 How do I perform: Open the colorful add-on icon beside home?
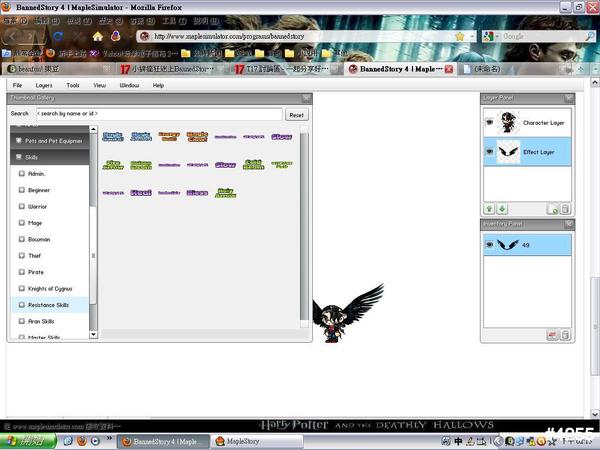tap(116, 36)
